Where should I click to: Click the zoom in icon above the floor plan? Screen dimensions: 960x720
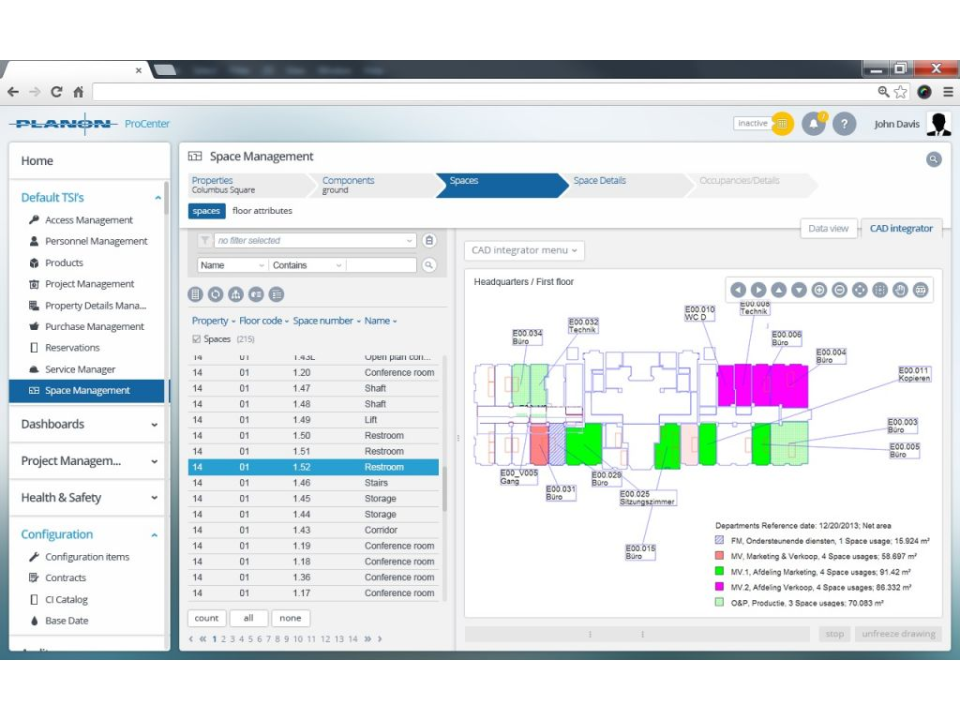[x=819, y=290]
